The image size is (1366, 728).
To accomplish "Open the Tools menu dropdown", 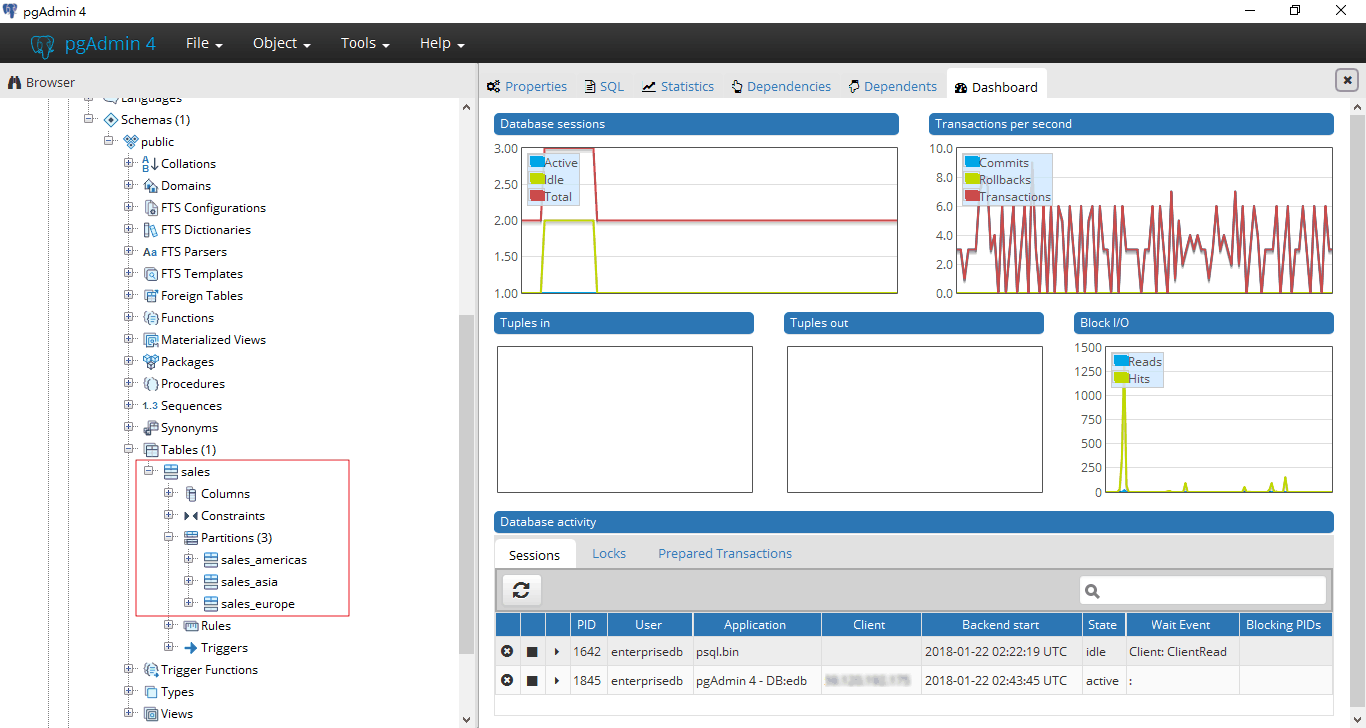I will tap(364, 43).
